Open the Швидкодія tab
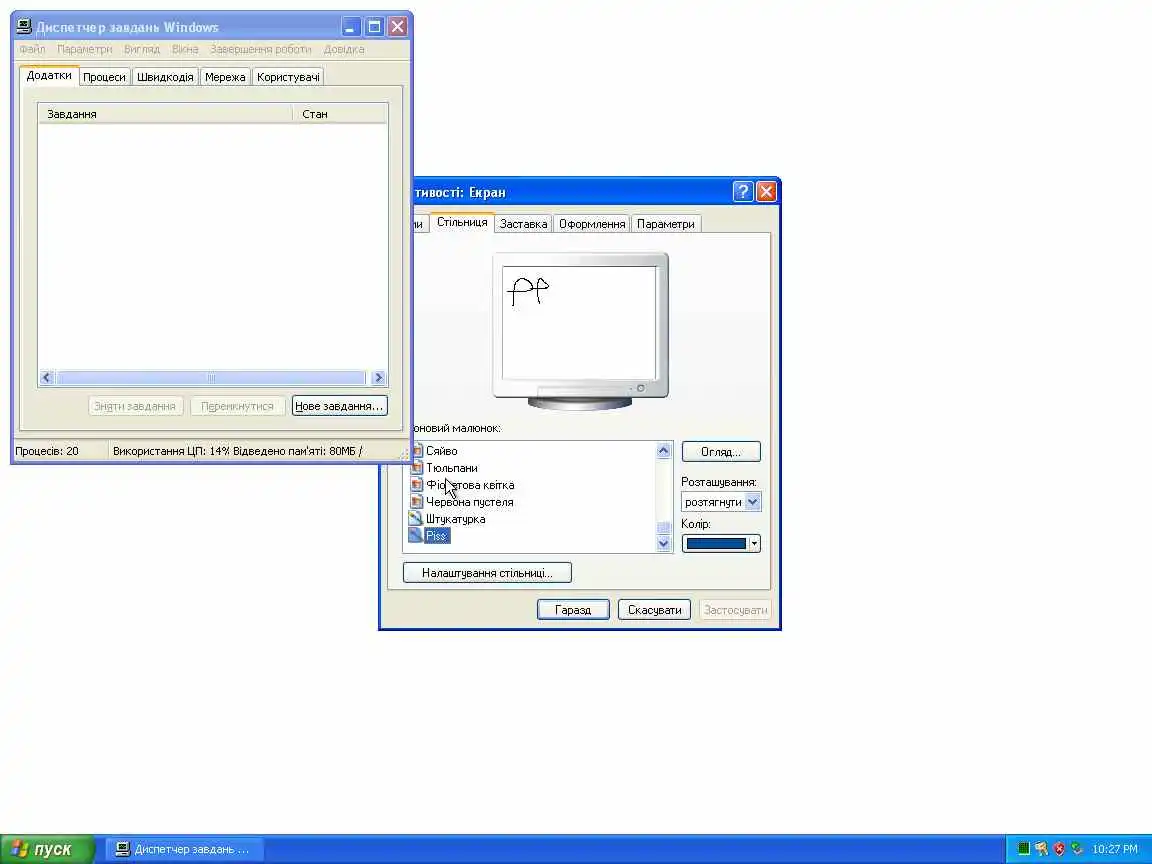The width and height of the screenshot is (1152, 864). (x=165, y=77)
